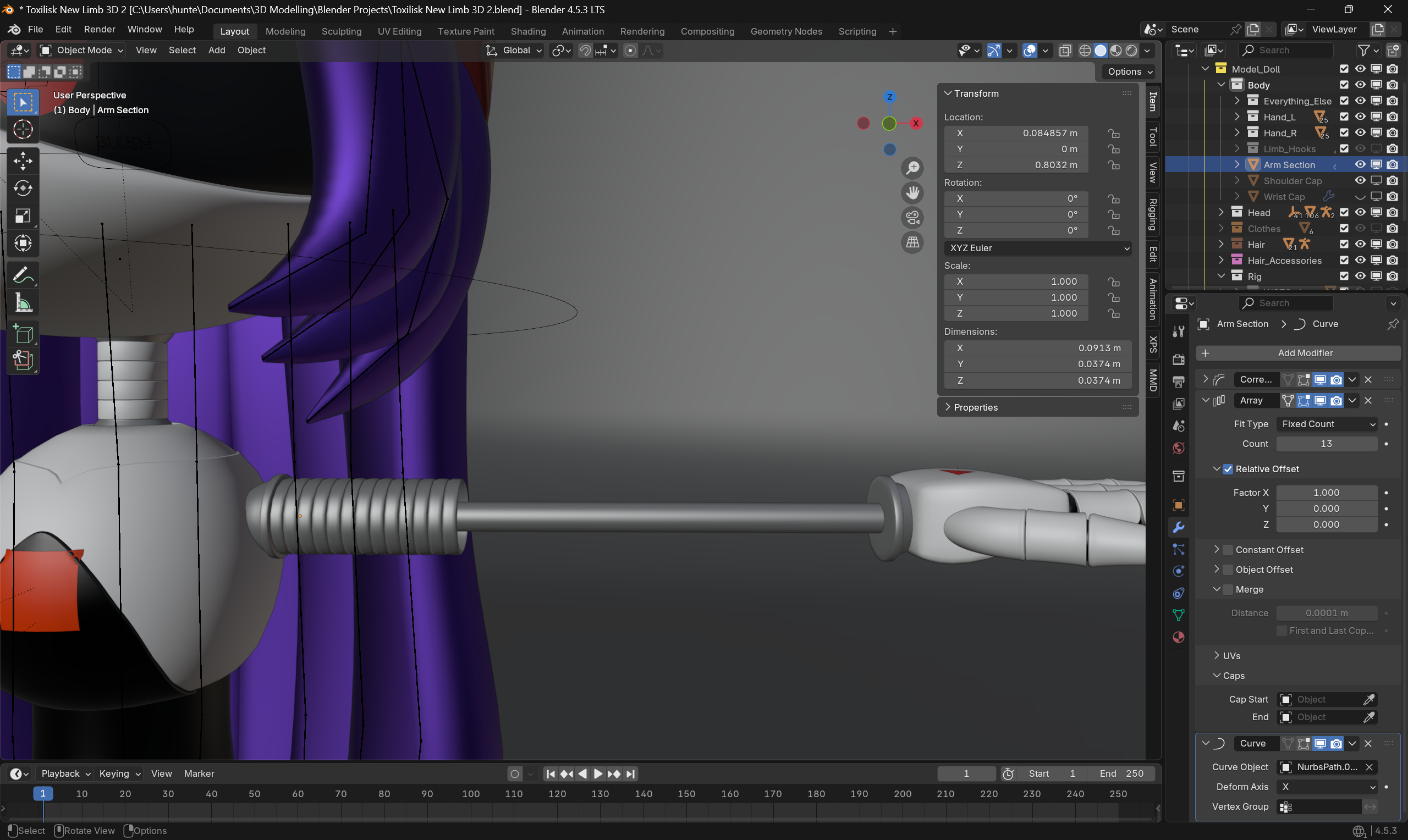The image size is (1408, 840).
Task: Click the Add Cube tool icon
Action: (23, 335)
